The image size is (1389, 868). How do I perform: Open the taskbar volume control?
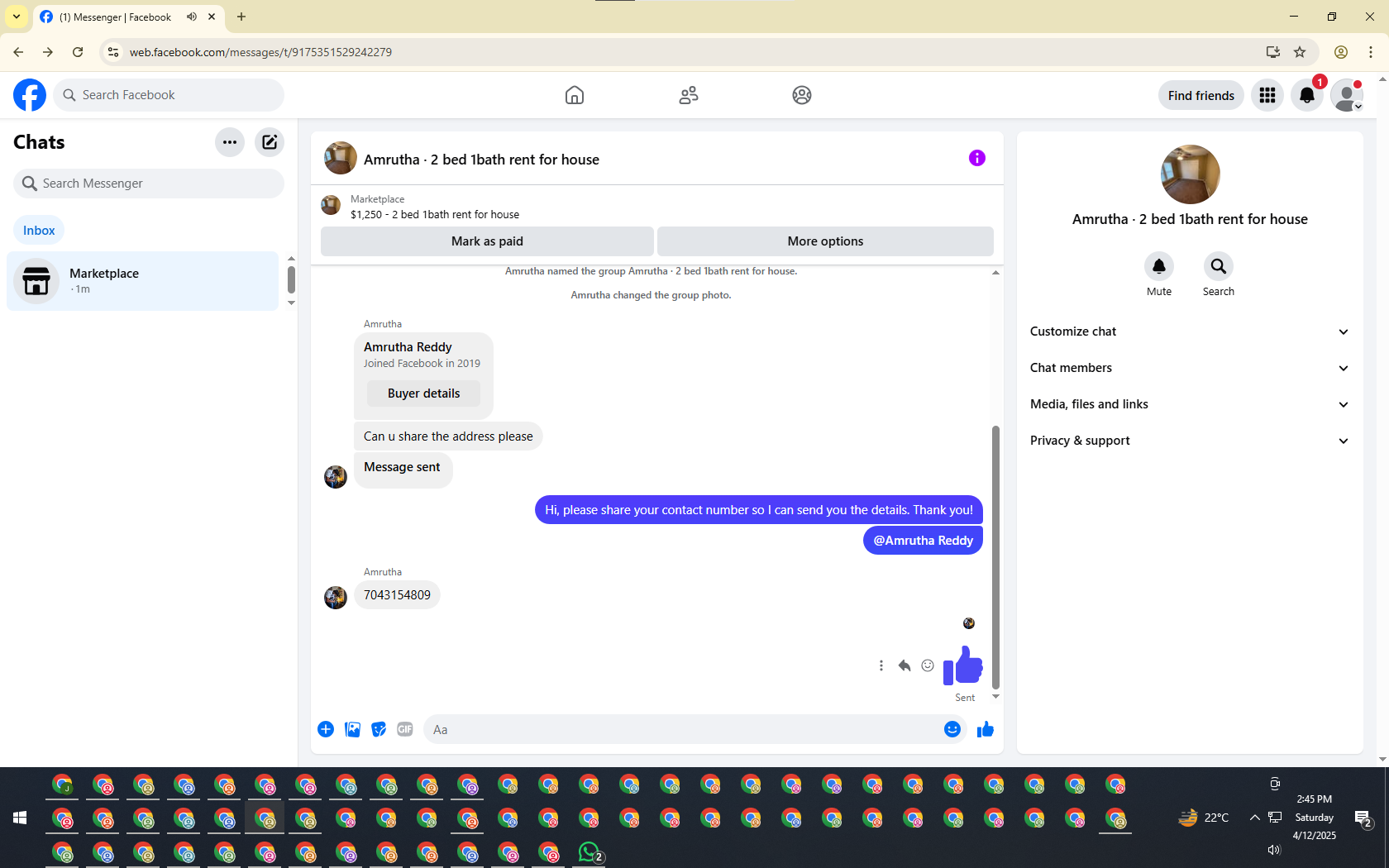click(x=1274, y=850)
